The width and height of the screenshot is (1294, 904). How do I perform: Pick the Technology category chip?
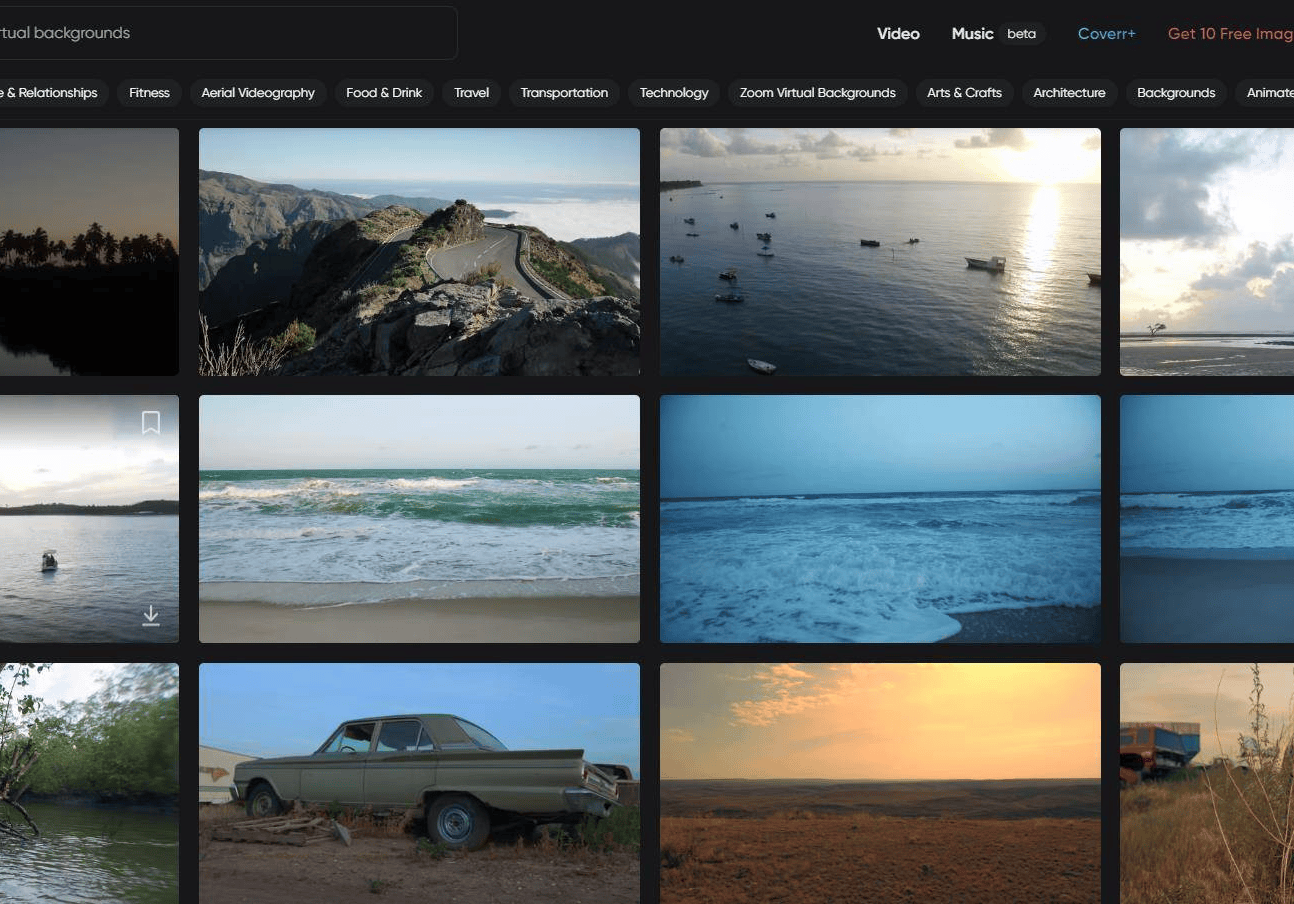pos(674,93)
